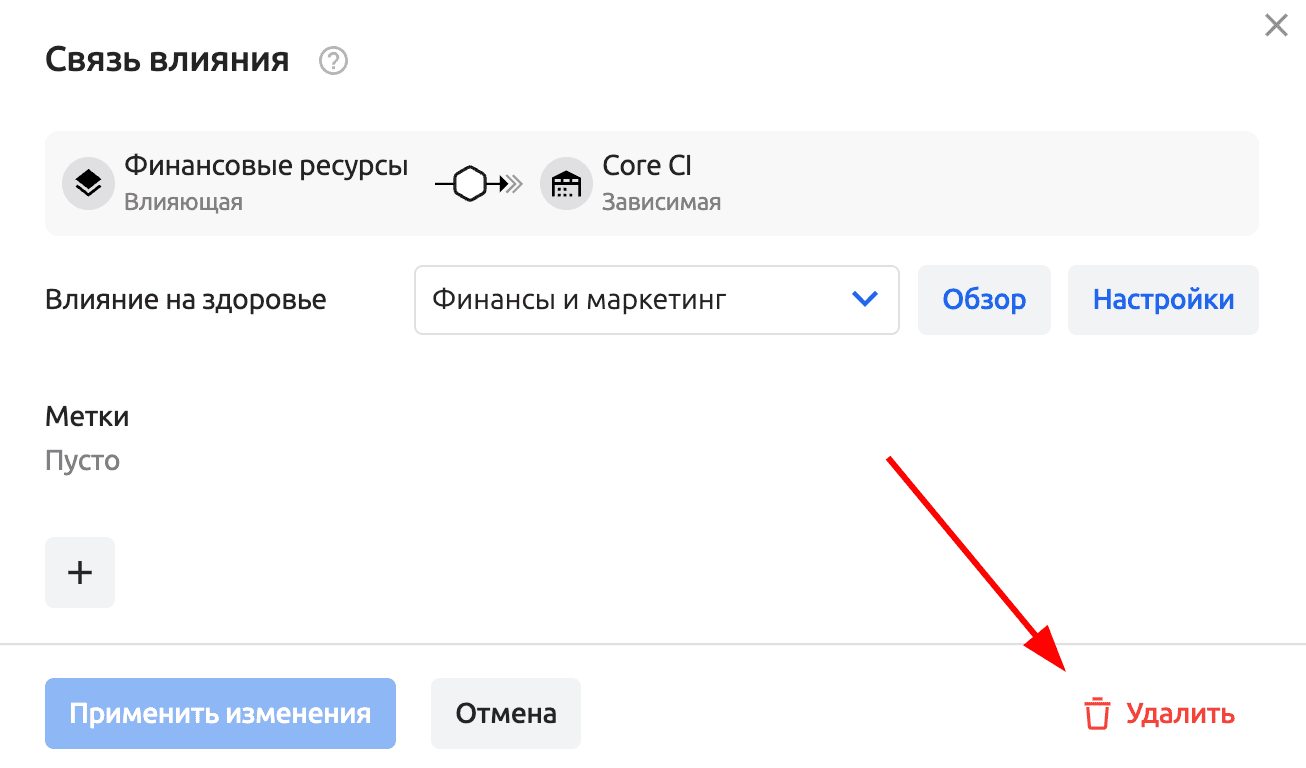
Task: Close the dialog with the X icon
Action: click(1276, 26)
